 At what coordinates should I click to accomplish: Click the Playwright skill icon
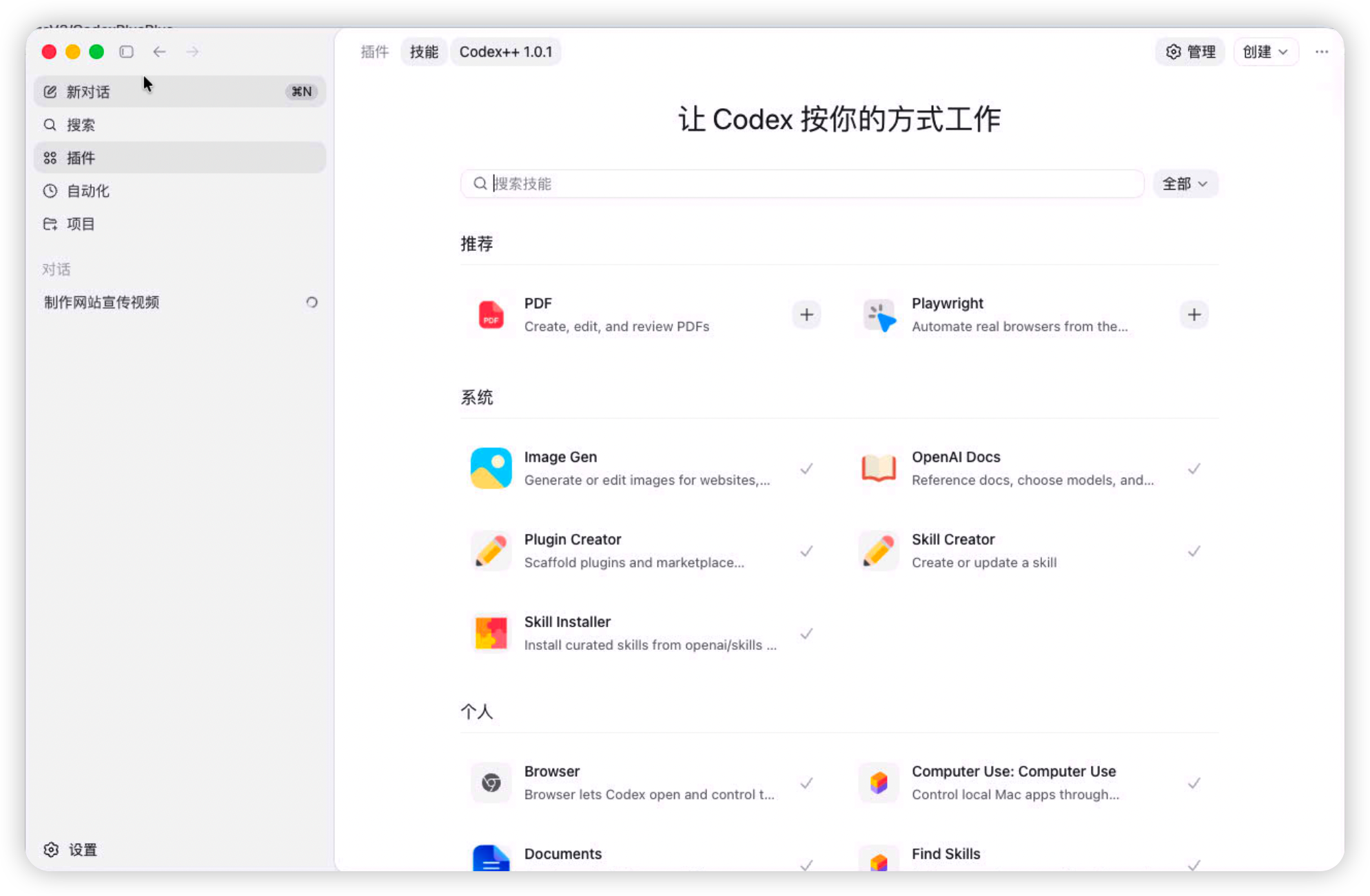coord(879,315)
